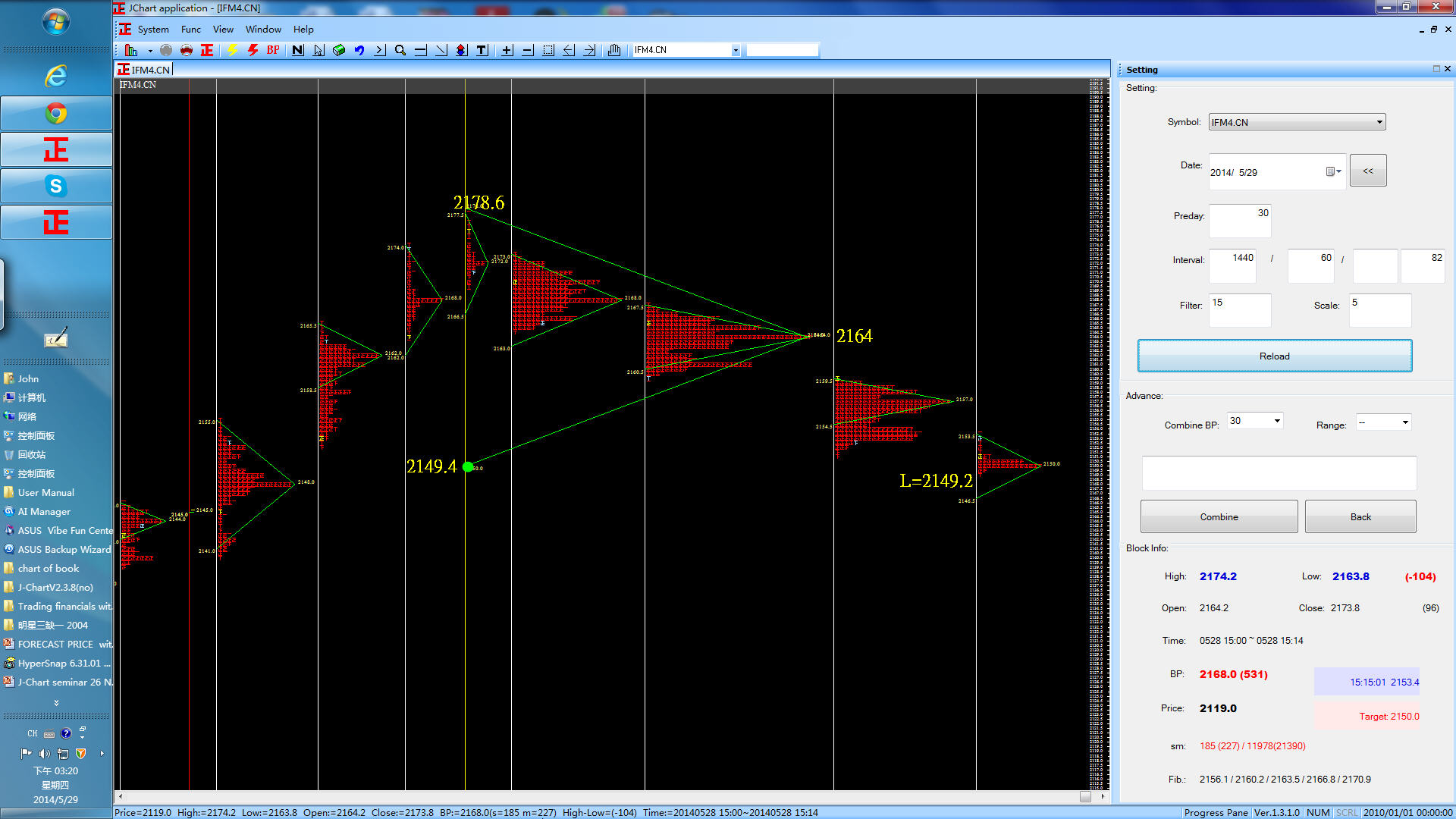
Task: Click the blue help question mark tray icon
Action: point(66,733)
